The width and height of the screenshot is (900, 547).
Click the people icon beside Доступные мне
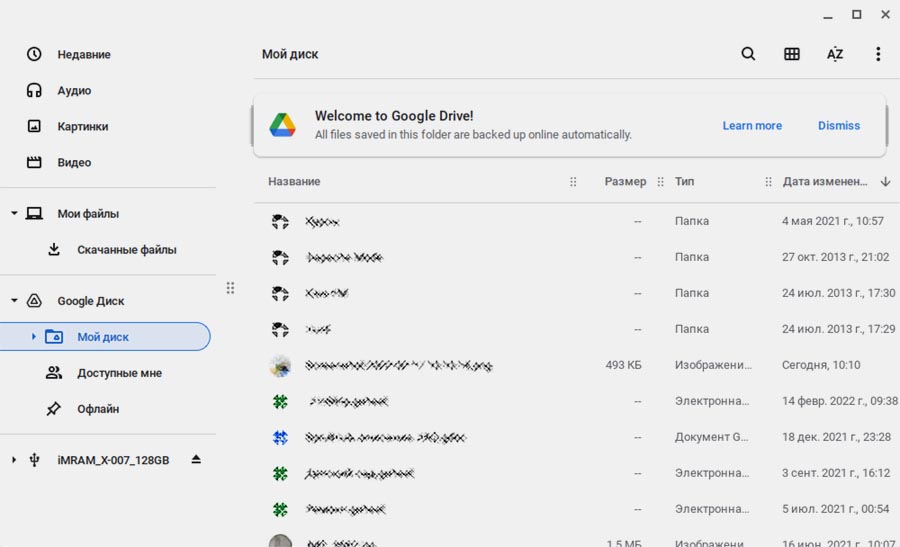click(x=54, y=373)
